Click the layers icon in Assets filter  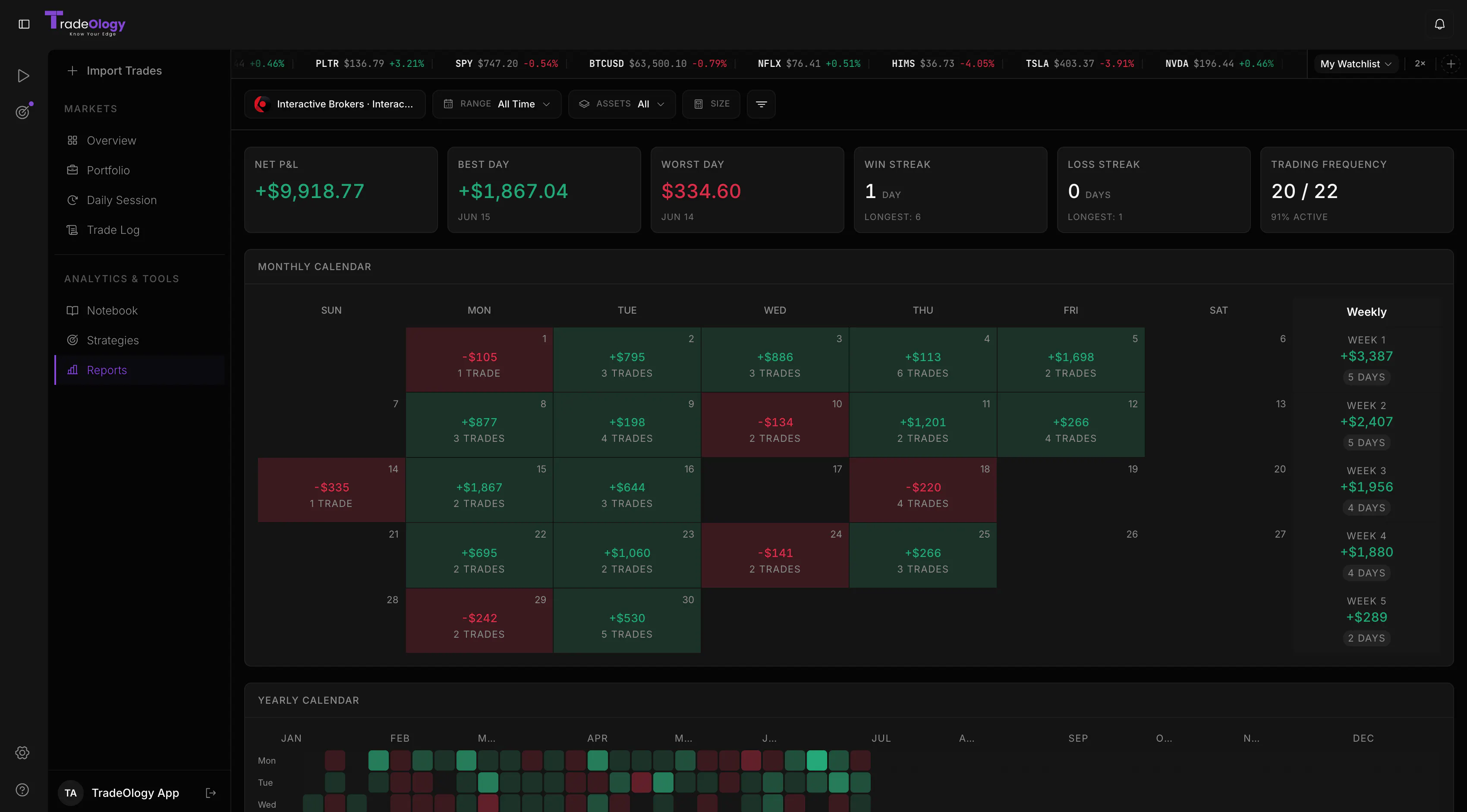coord(584,104)
